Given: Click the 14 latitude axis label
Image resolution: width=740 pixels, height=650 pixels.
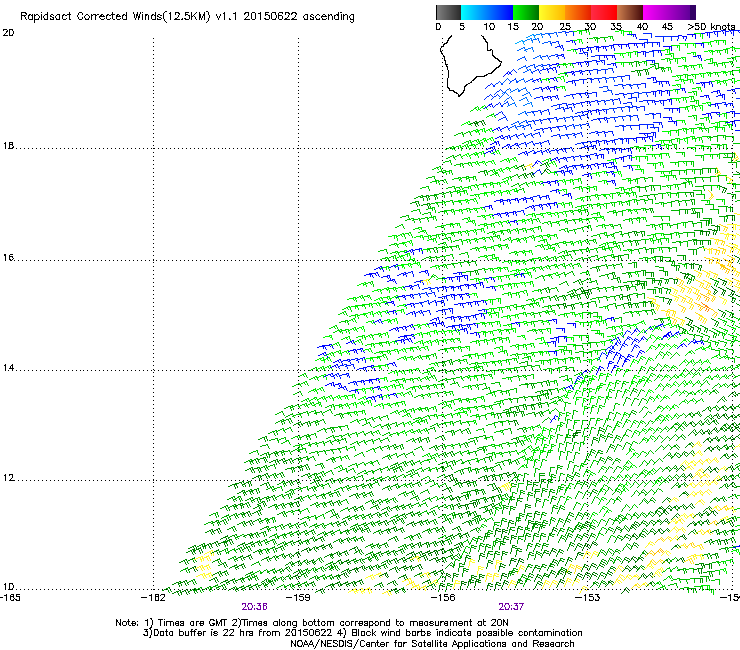Looking at the screenshot, I should (8, 368).
